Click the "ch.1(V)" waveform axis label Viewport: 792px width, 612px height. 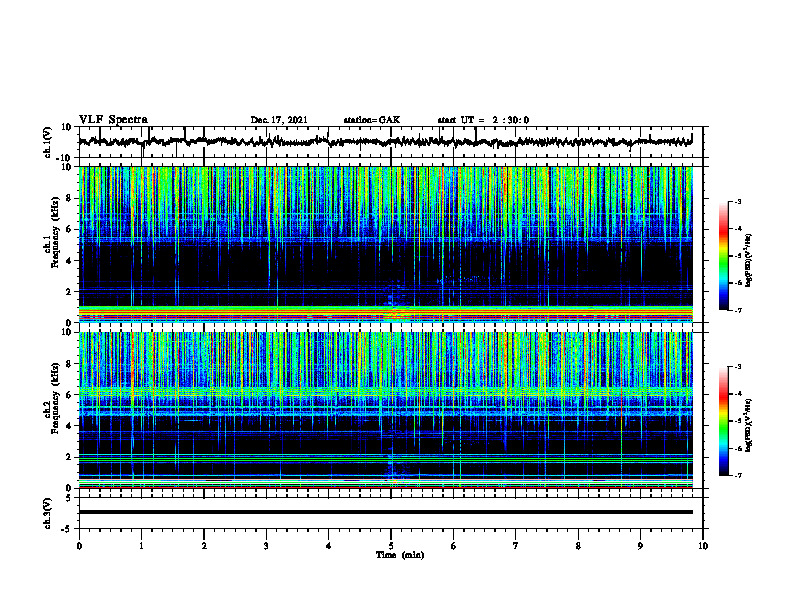pyautogui.click(x=48, y=142)
